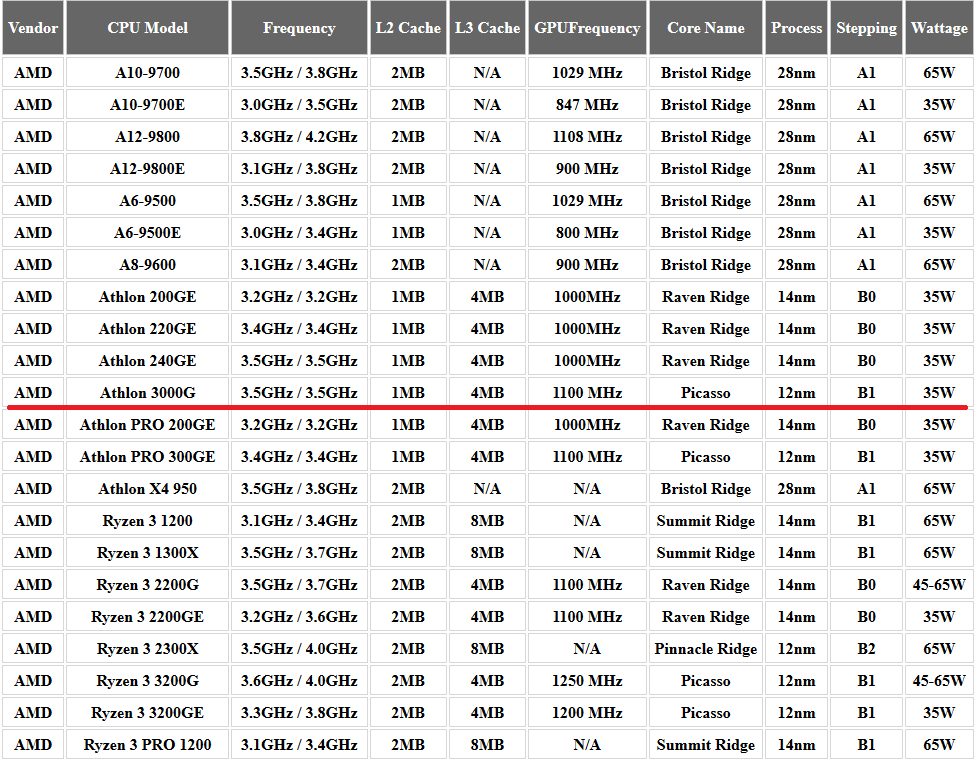Click the Vendor column header
The width and height of the screenshot is (976, 760).
(33, 28)
